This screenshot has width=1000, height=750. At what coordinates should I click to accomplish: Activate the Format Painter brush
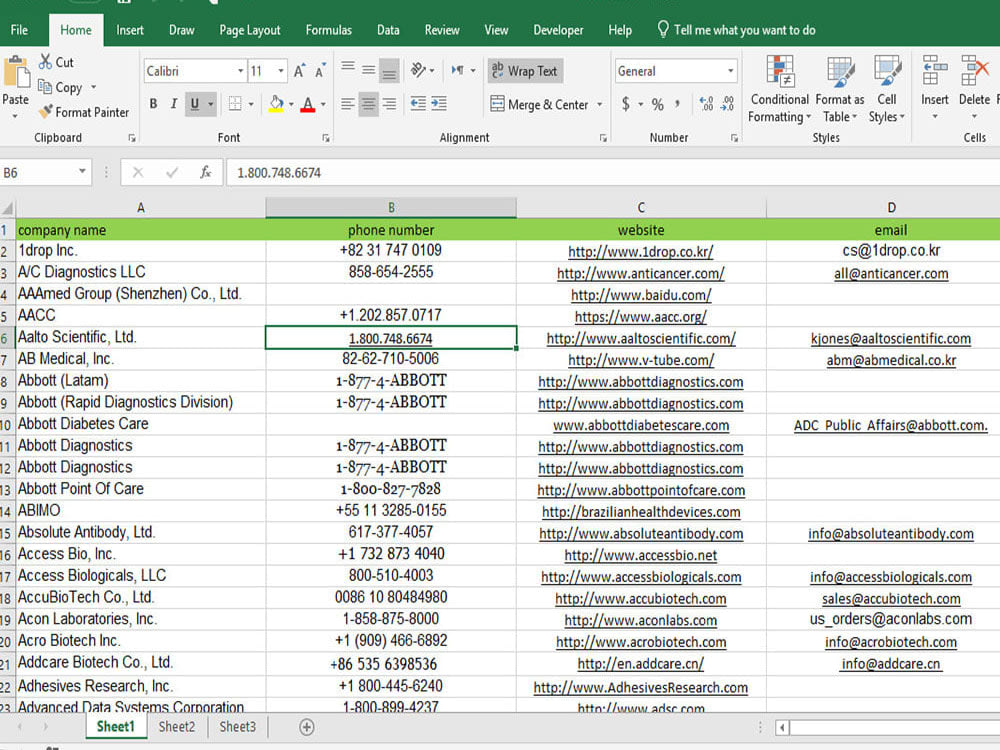pos(45,112)
